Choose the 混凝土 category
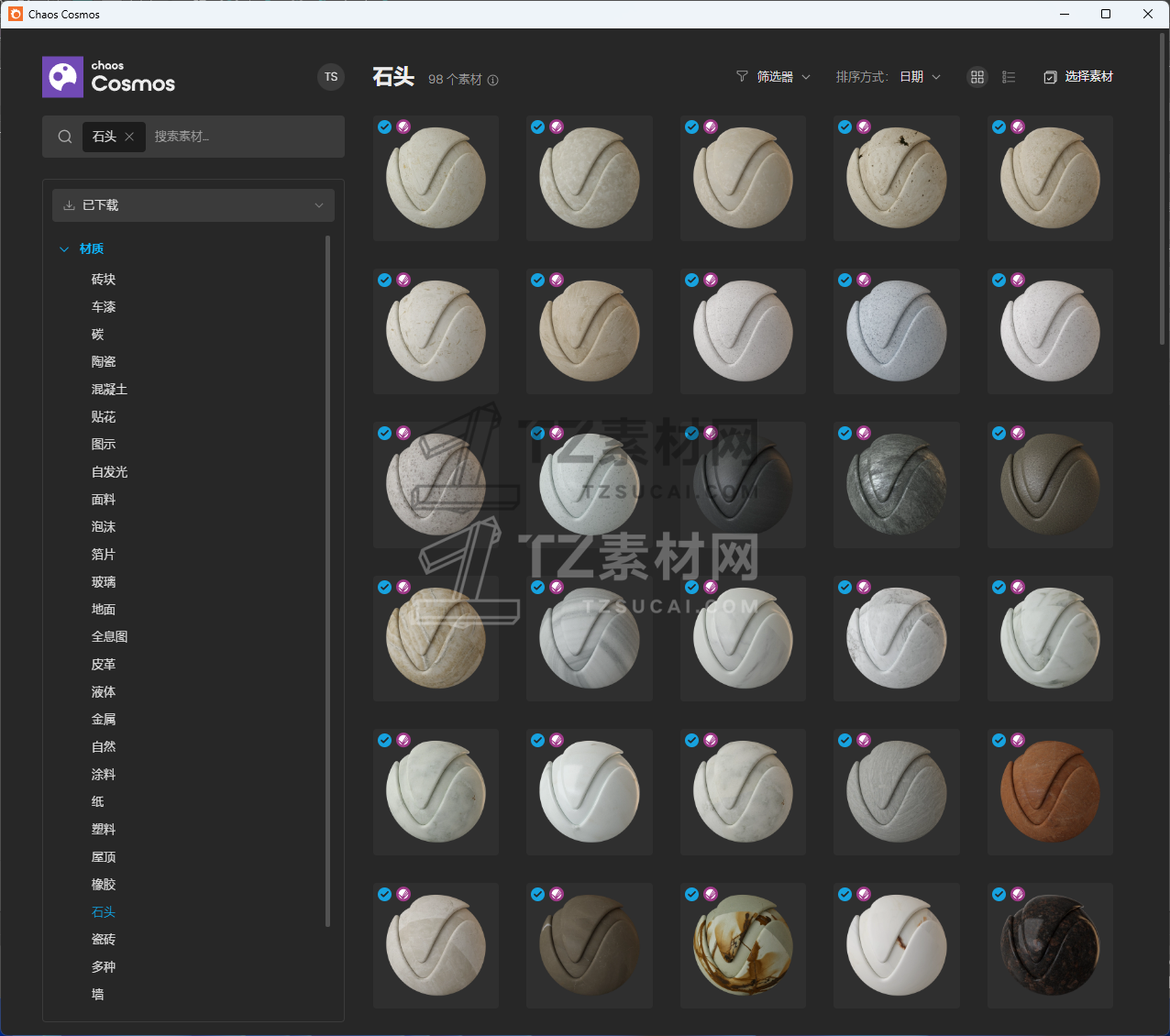The width and height of the screenshot is (1170, 1036). [x=109, y=390]
